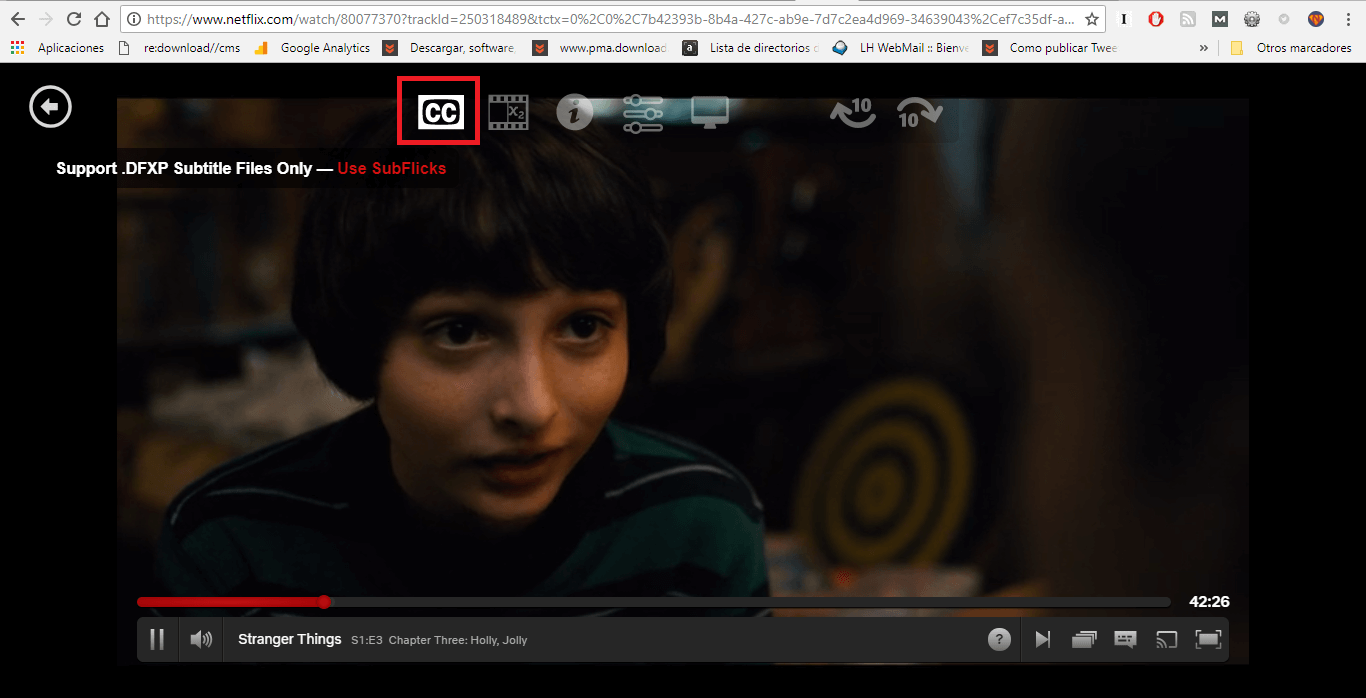Click the red playback scrubber handle
Image resolution: width=1366 pixels, height=698 pixels.
tap(324, 602)
